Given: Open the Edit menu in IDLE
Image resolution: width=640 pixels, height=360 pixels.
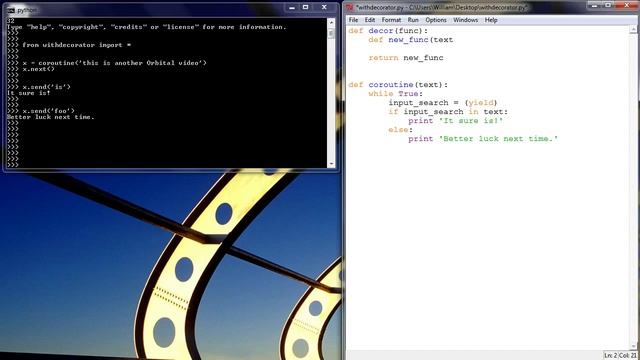Looking at the screenshot, I should click(369, 20).
